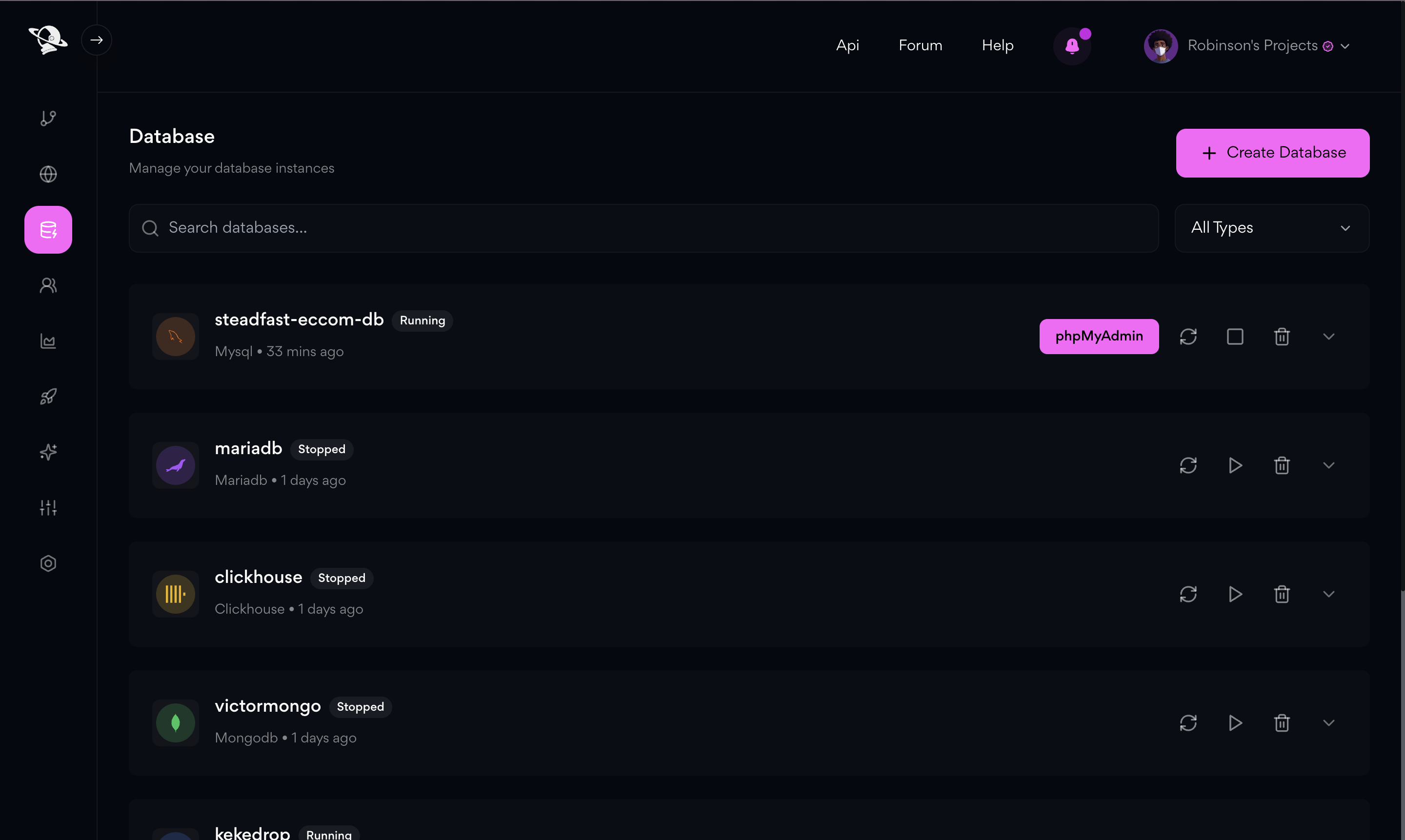
Task: Click Stopped status badge on victormongo
Action: coord(360,707)
